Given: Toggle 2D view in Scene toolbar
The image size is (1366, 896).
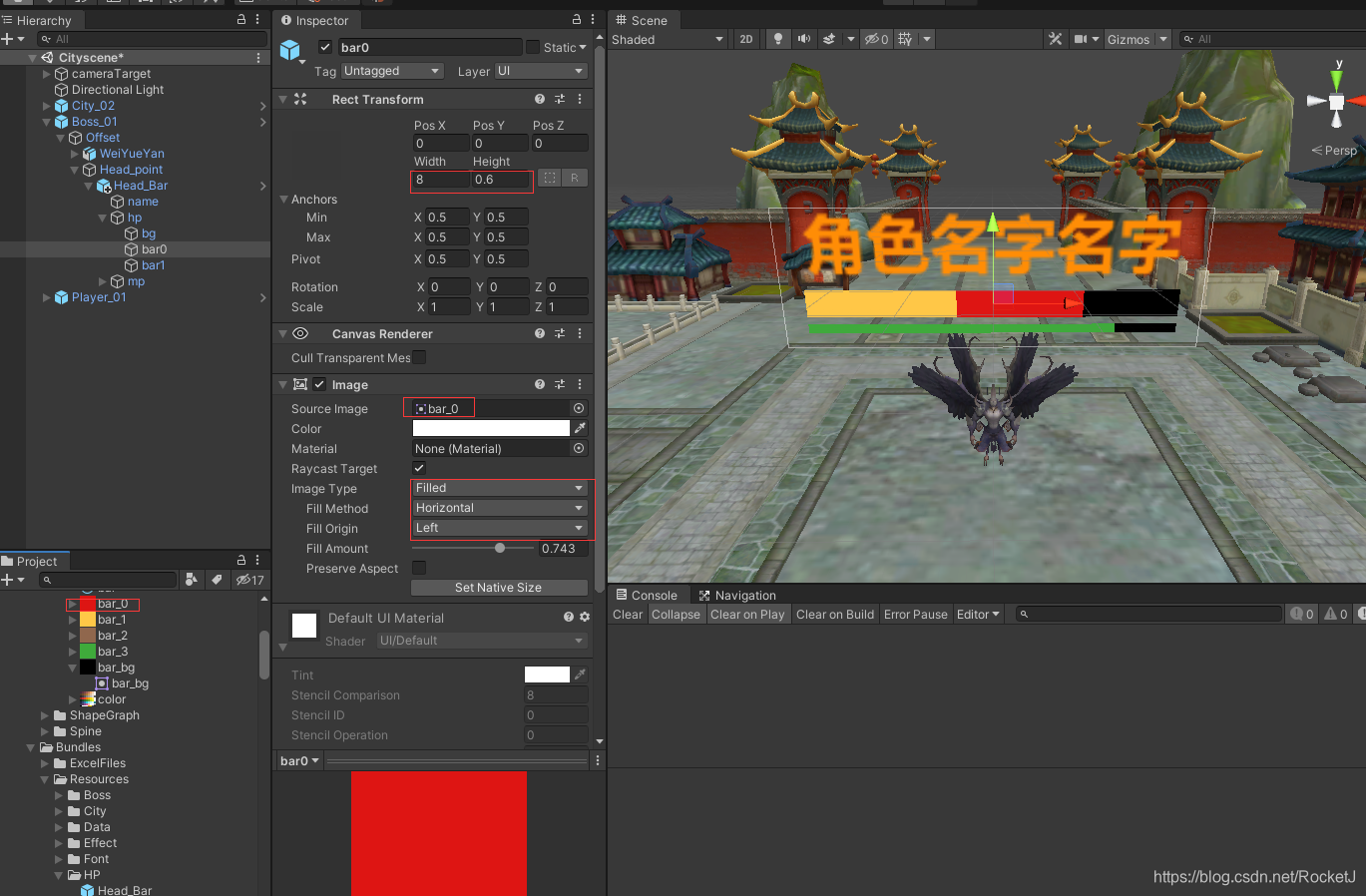Looking at the screenshot, I should click(x=746, y=39).
